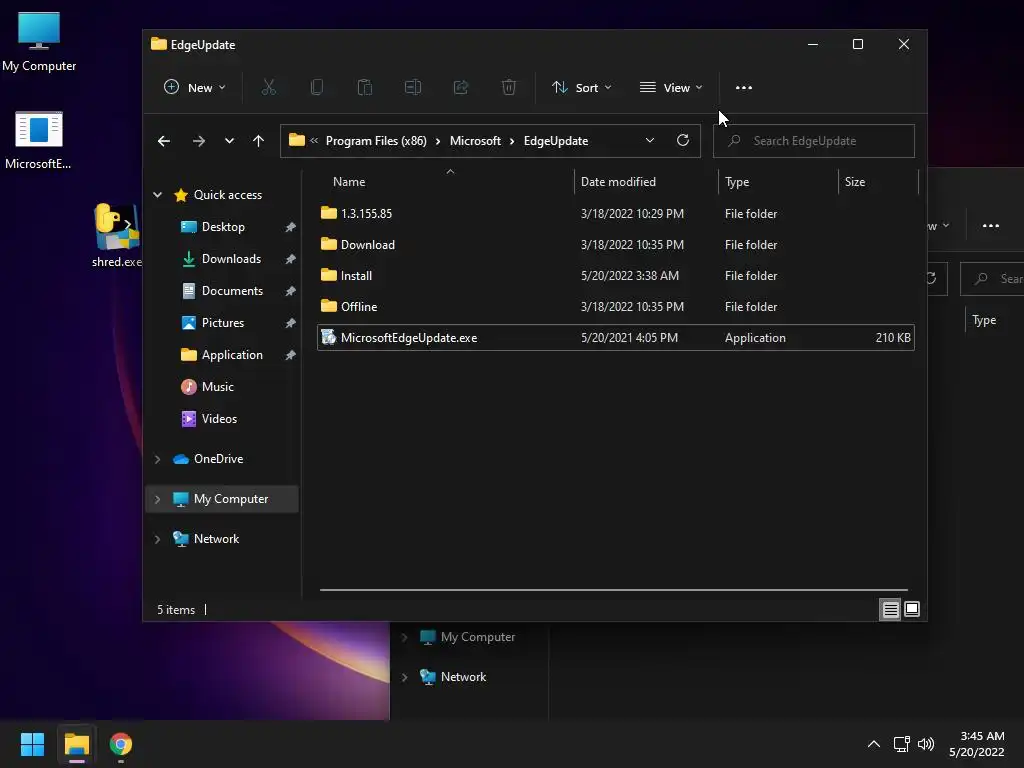Click EdgeUpdate breadcrumb in address bar
The width and height of the screenshot is (1024, 768).
556,141
